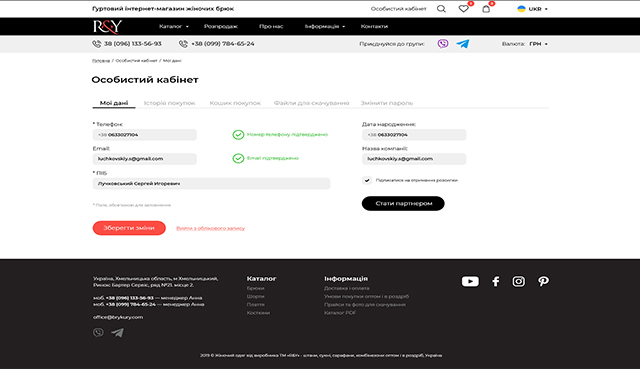Image resolution: width=640 pixels, height=369 pixels.
Task: Switch to the Змінити пароль tab
Action: point(387,103)
